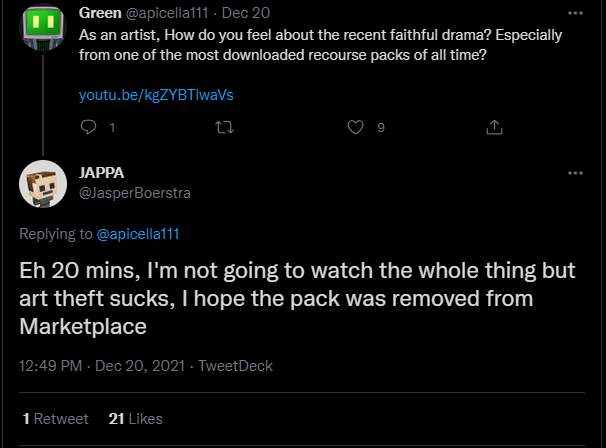Open the youtu.be video link
Image resolution: width=606 pixels, height=448 pixels.
coord(156,95)
